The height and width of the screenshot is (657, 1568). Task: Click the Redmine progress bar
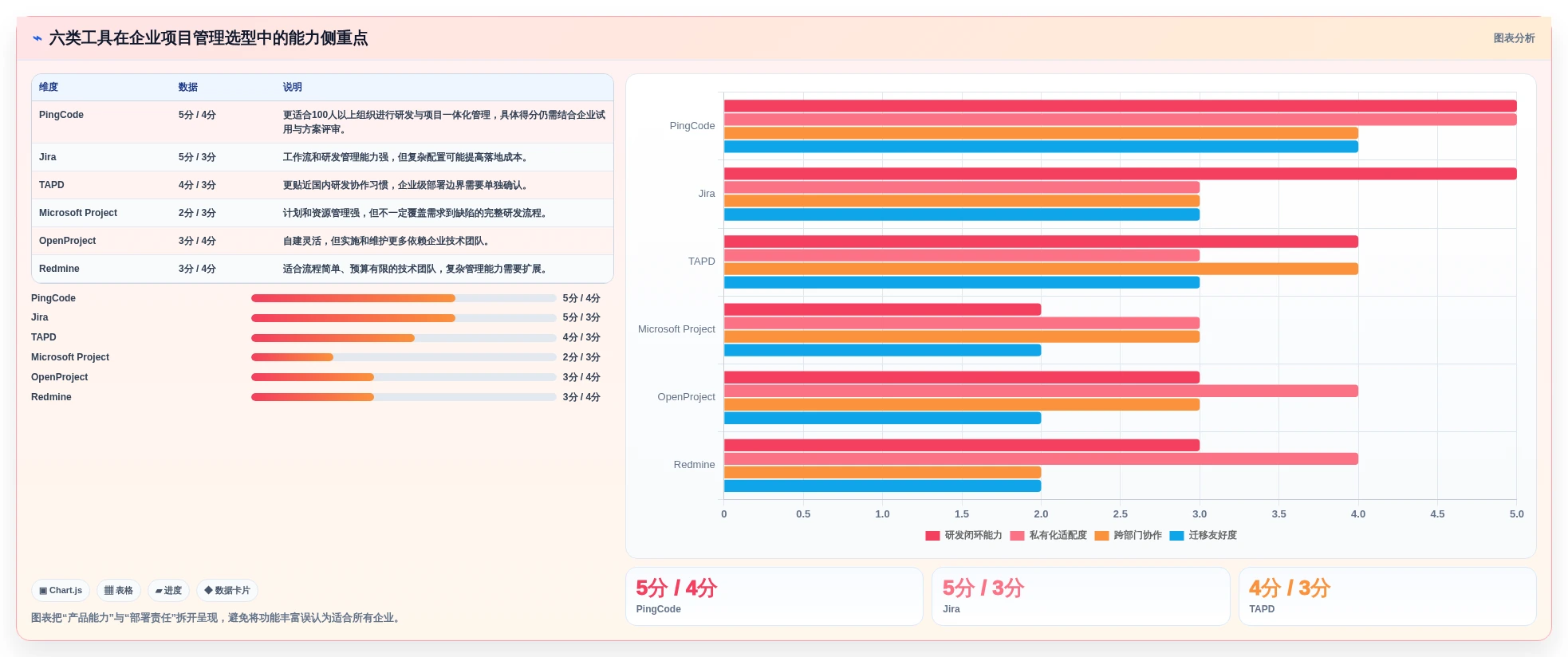404,397
